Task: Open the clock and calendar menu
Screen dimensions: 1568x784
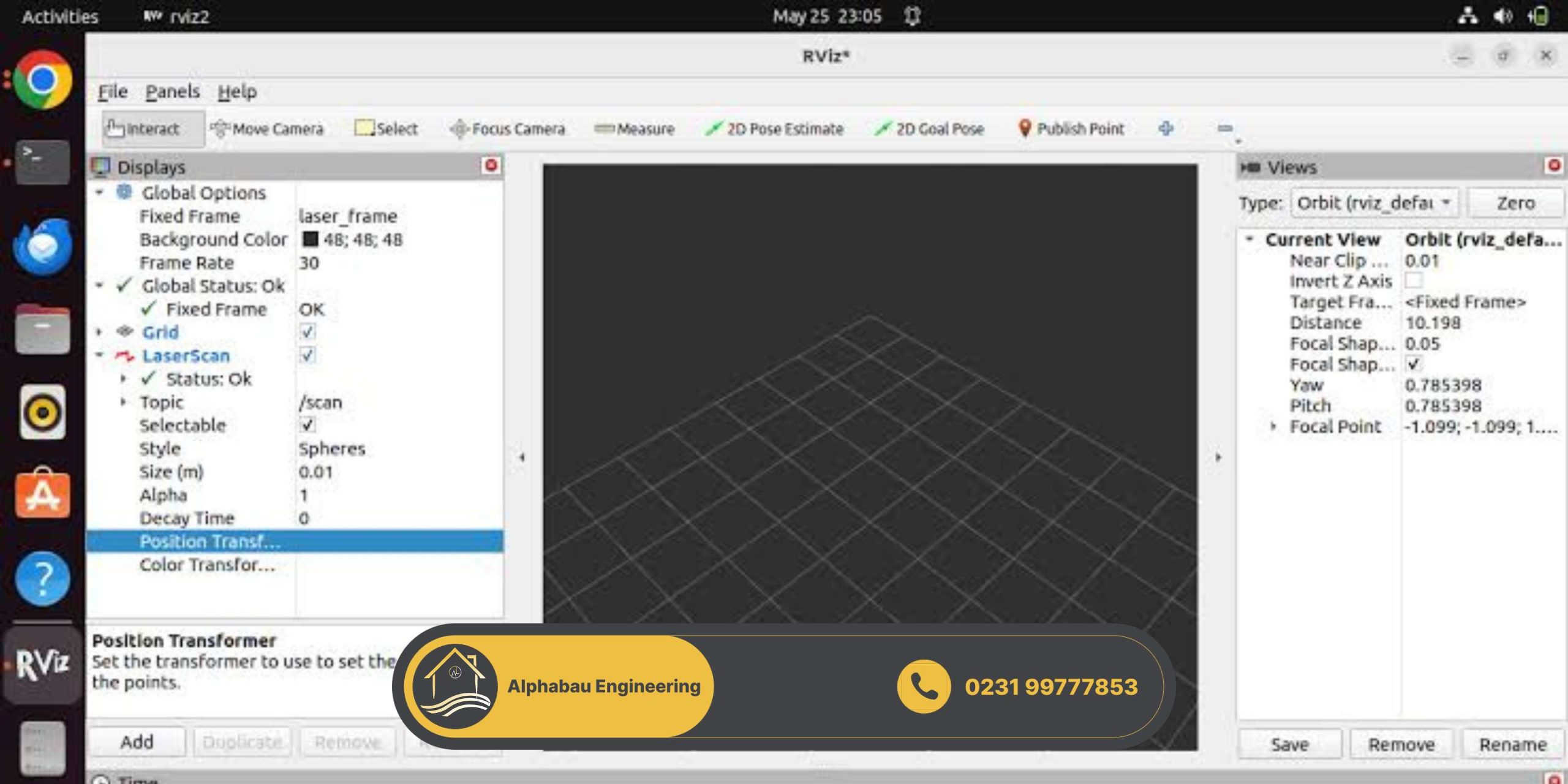Action: pos(827,16)
